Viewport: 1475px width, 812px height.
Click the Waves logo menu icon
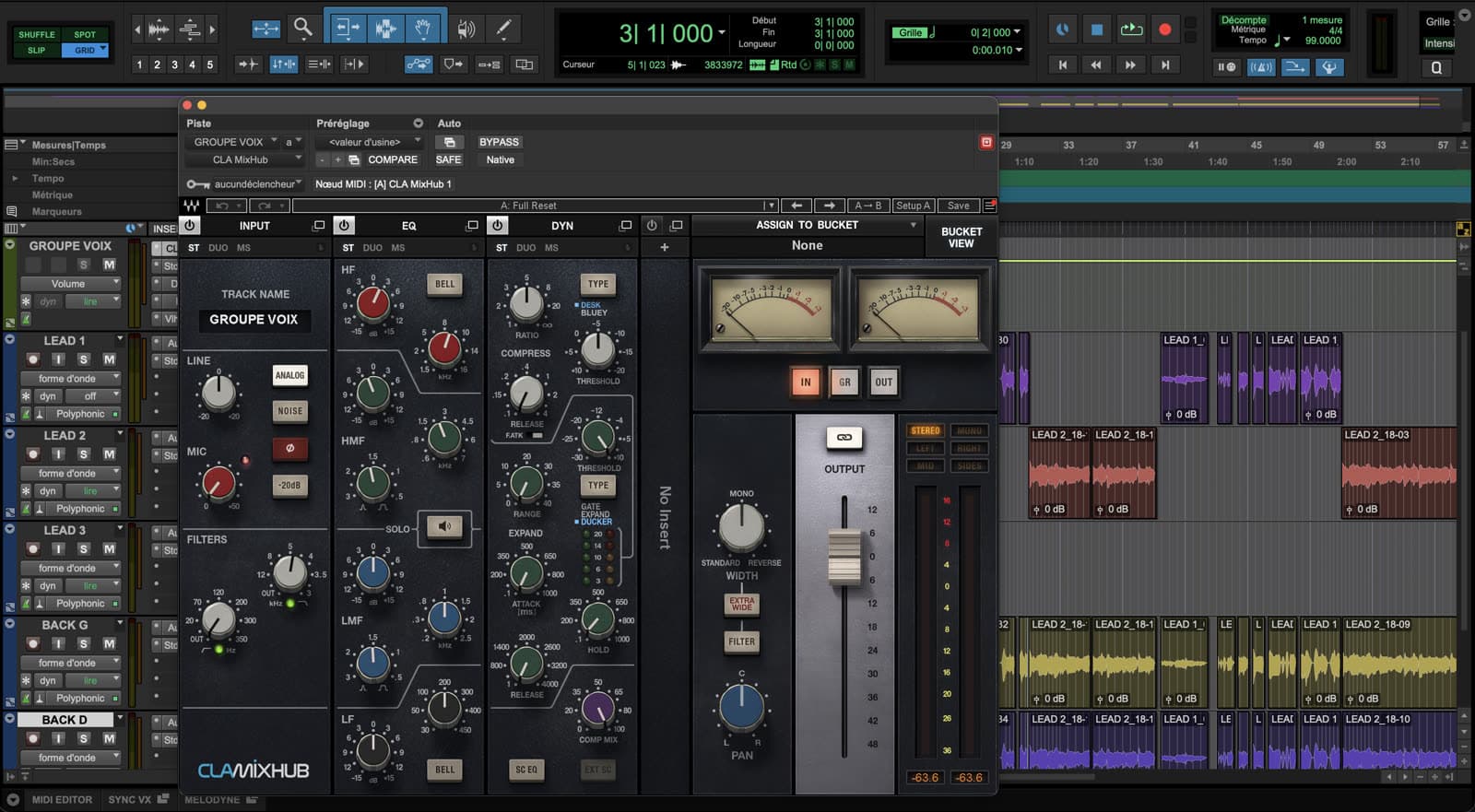[x=192, y=206]
